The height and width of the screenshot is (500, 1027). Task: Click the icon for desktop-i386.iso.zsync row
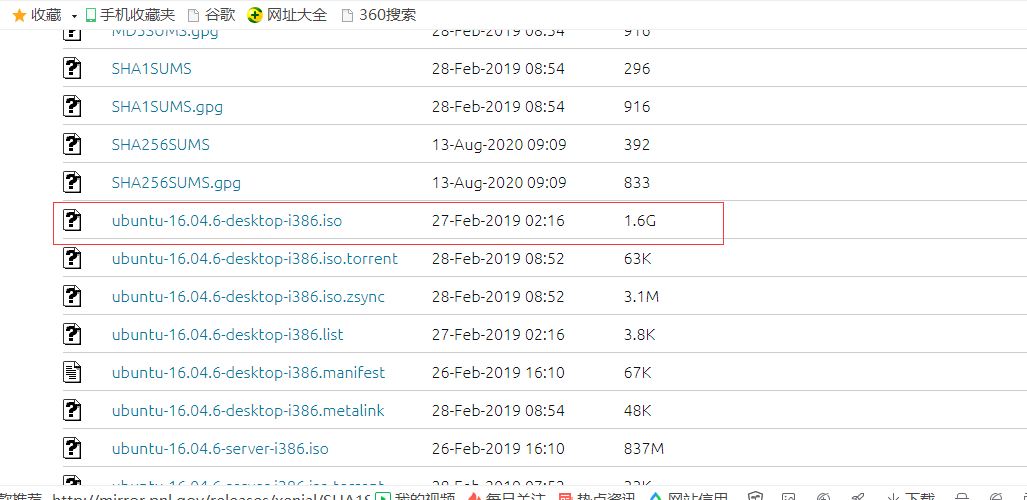[72, 296]
